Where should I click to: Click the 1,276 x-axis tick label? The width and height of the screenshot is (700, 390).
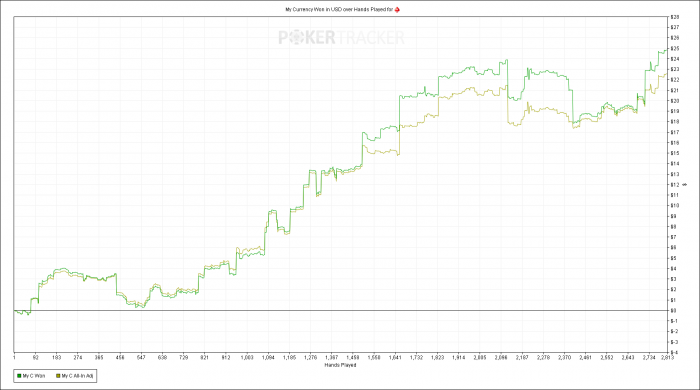[x=310, y=357]
